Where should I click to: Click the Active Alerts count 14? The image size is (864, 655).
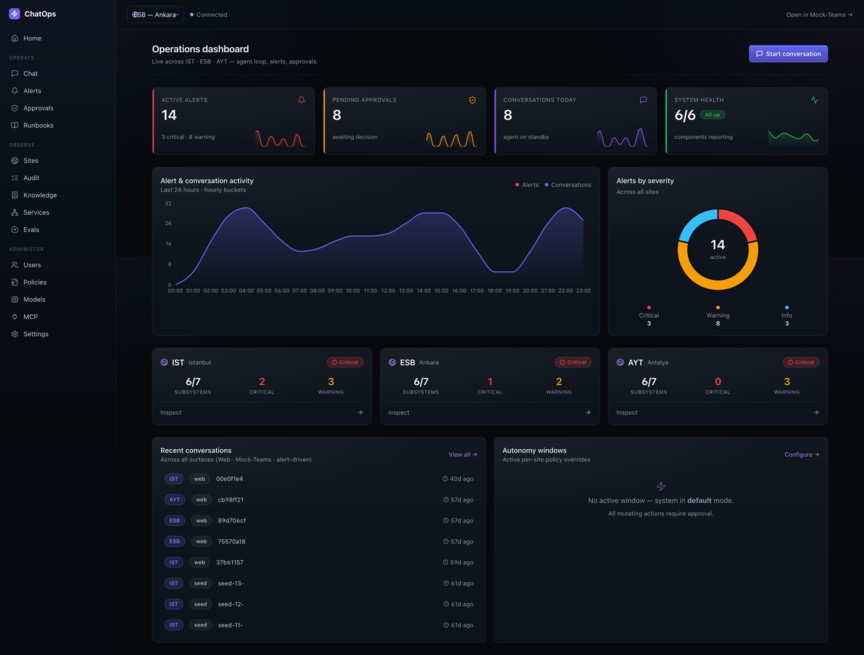tap(169, 115)
